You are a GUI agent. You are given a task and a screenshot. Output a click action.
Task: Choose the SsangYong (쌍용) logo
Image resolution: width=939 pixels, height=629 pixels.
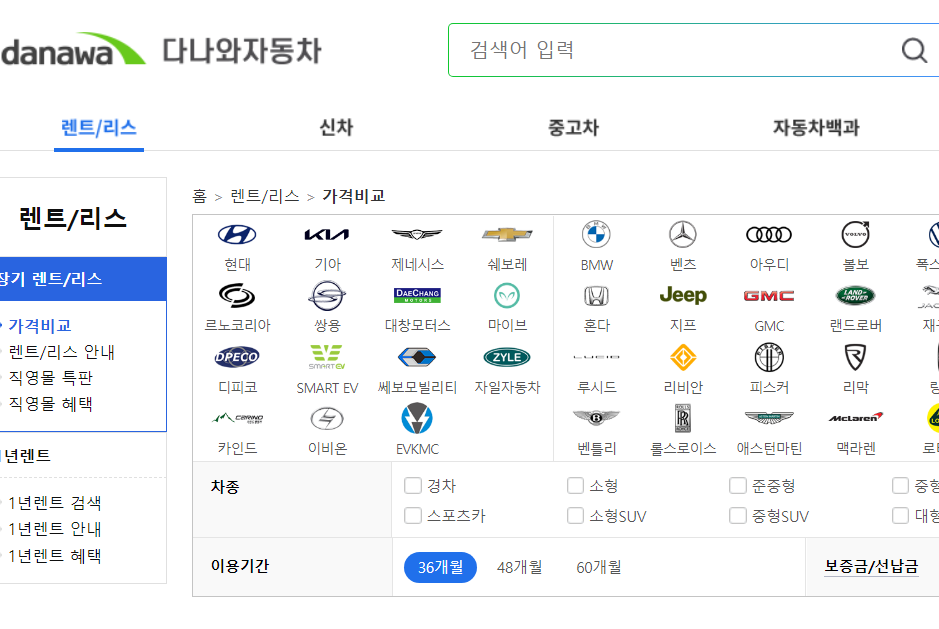click(327, 295)
